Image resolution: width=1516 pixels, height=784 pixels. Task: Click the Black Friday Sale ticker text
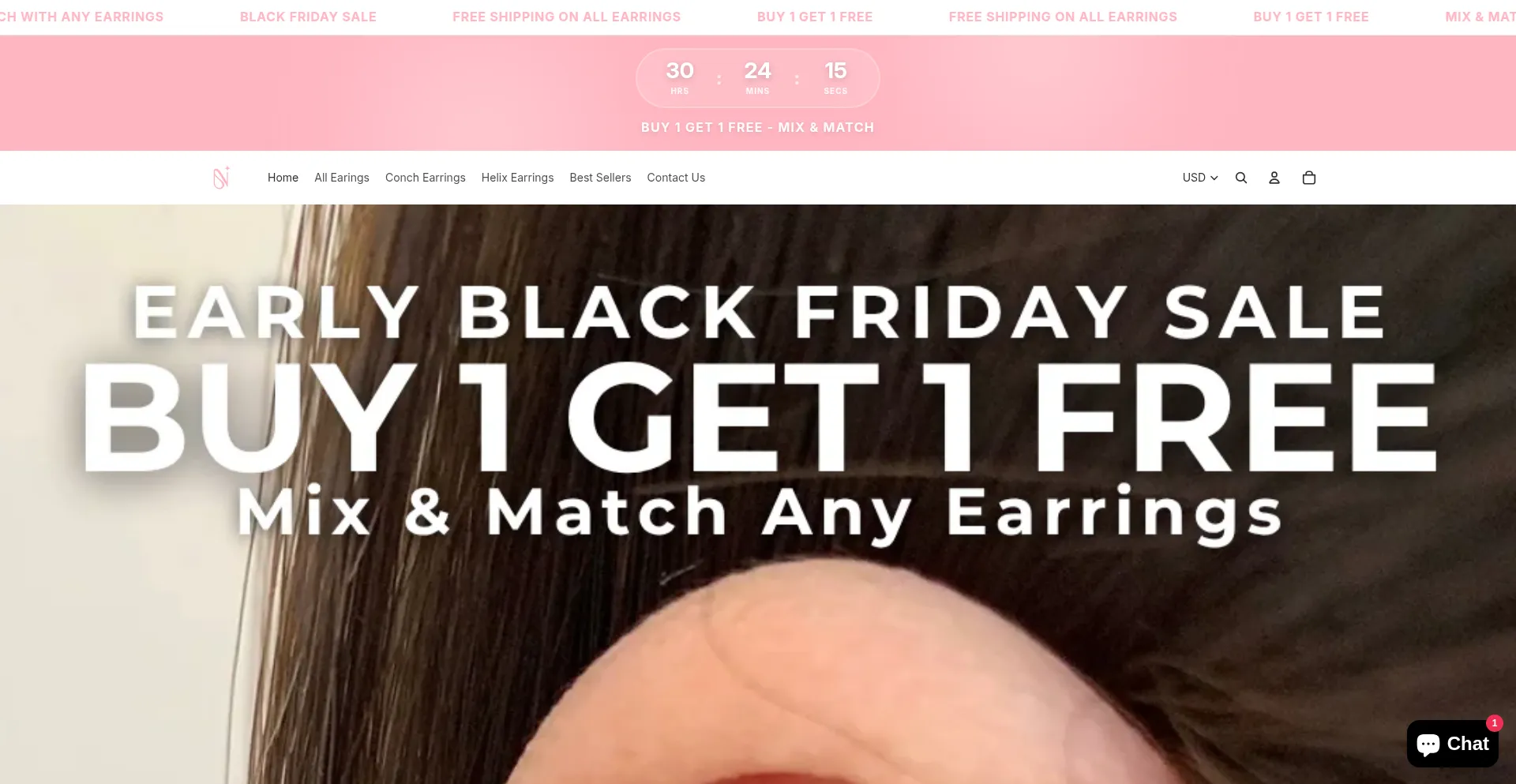pyautogui.click(x=308, y=17)
